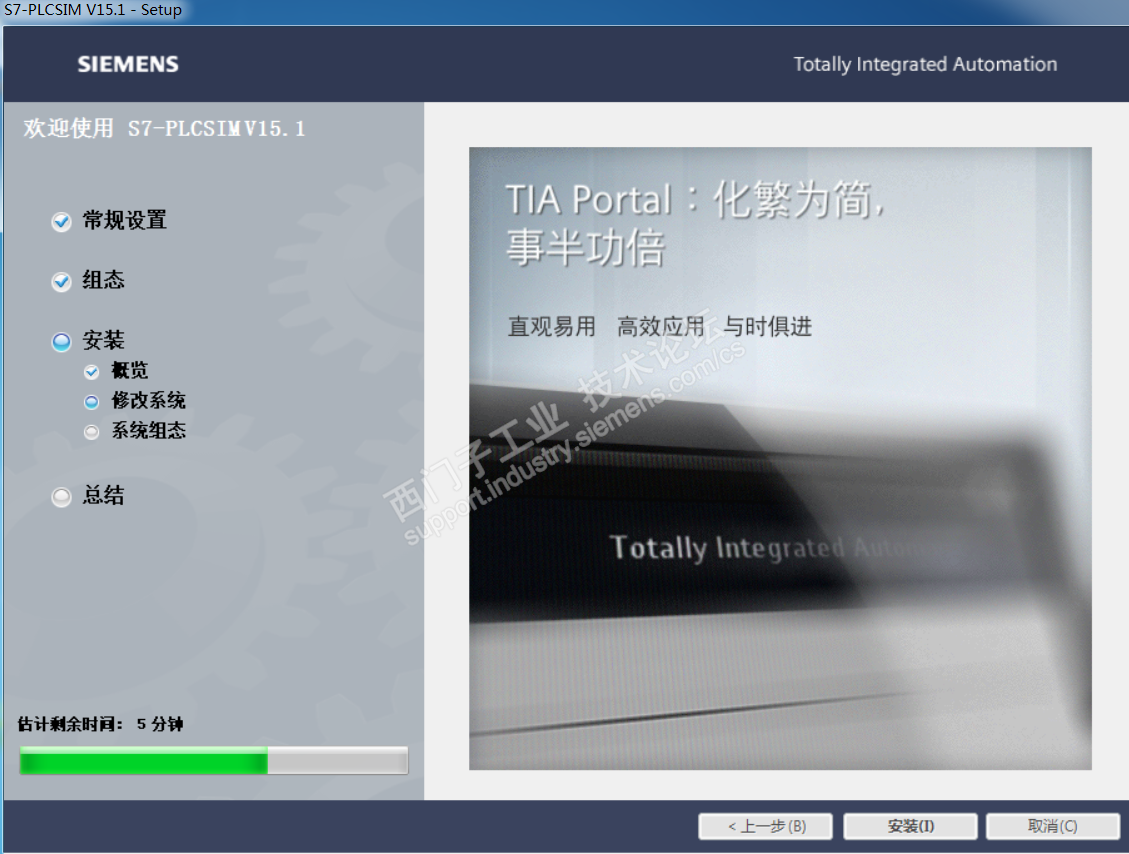Image resolution: width=1129 pixels, height=854 pixels.
Task: Click the 与时俱进 slogan text
Action: tap(768, 326)
